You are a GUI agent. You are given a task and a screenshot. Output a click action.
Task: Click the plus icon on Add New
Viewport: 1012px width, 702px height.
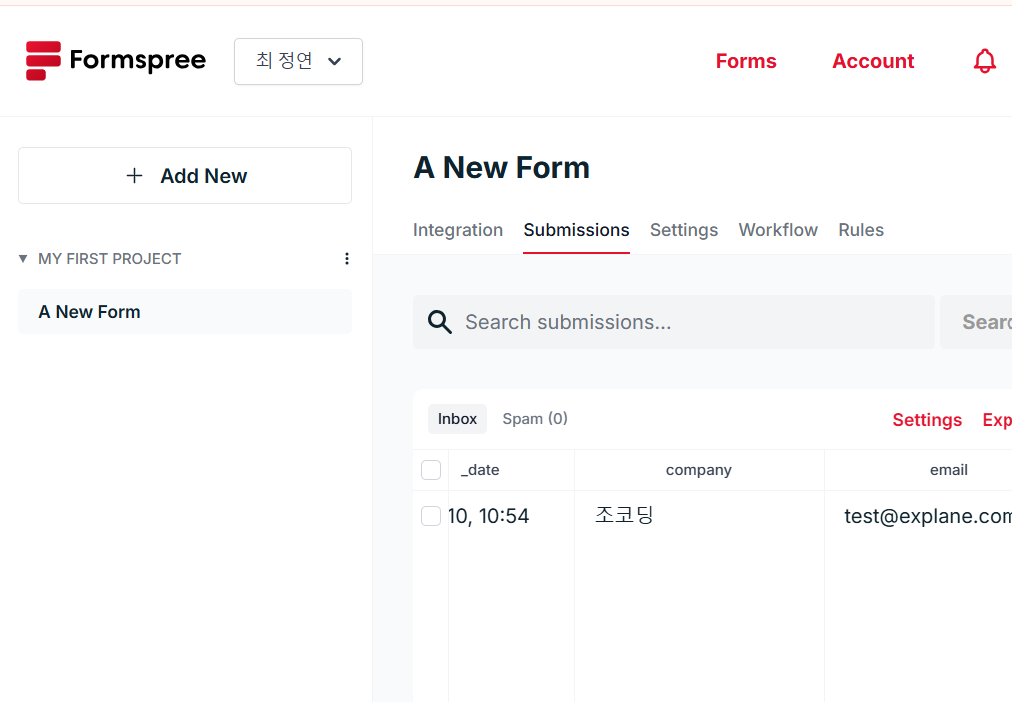(x=134, y=176)
